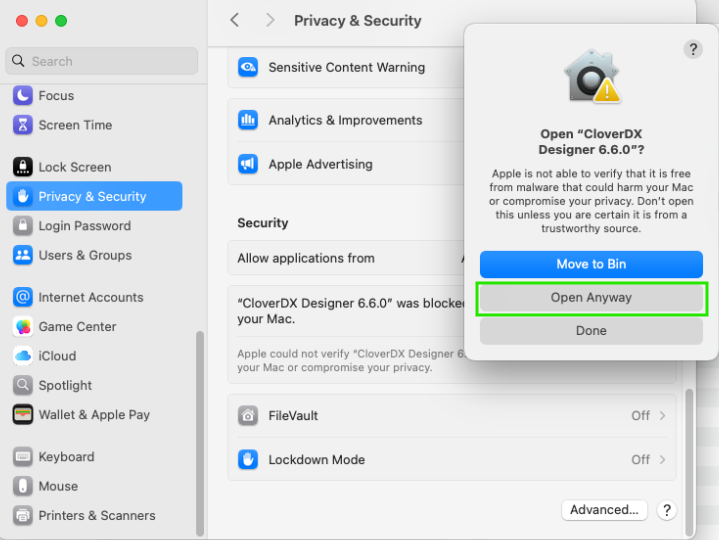The width and height of the screenshot is (719, 540).
Task: Click the sidebar vertical scrollbar
Action: click(x=200, y=433)
